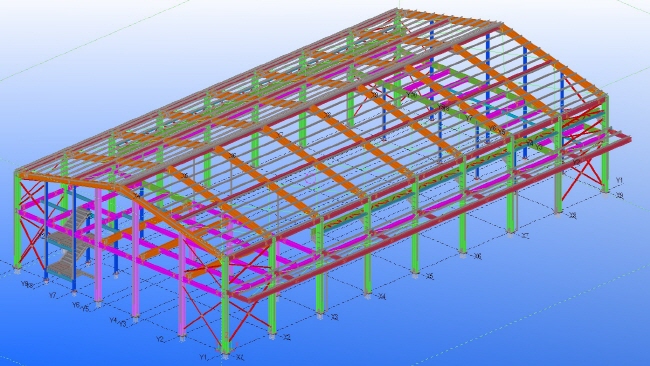Select the Y7 grid label near staircase
The image size is (650, 366).
(53, 295)
